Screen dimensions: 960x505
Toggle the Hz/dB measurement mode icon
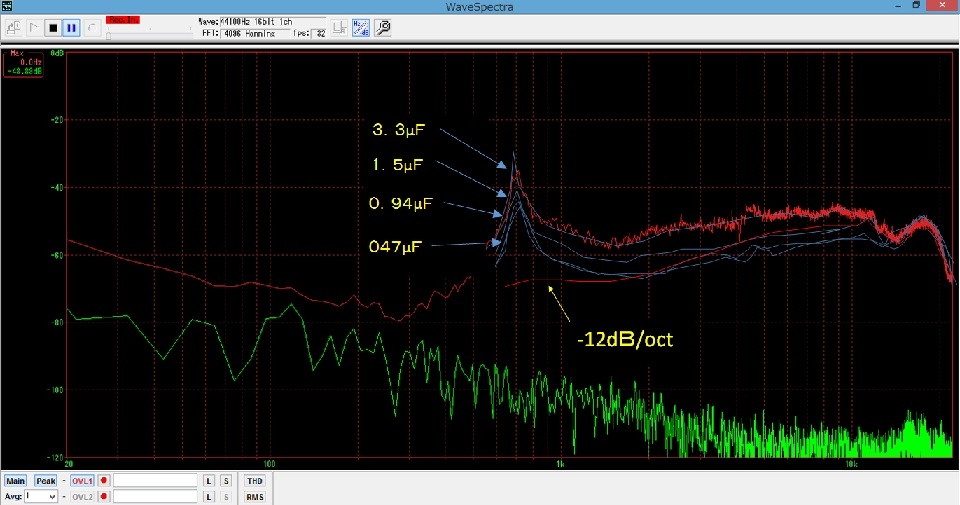pyautogui.click(x=361, y=27)
